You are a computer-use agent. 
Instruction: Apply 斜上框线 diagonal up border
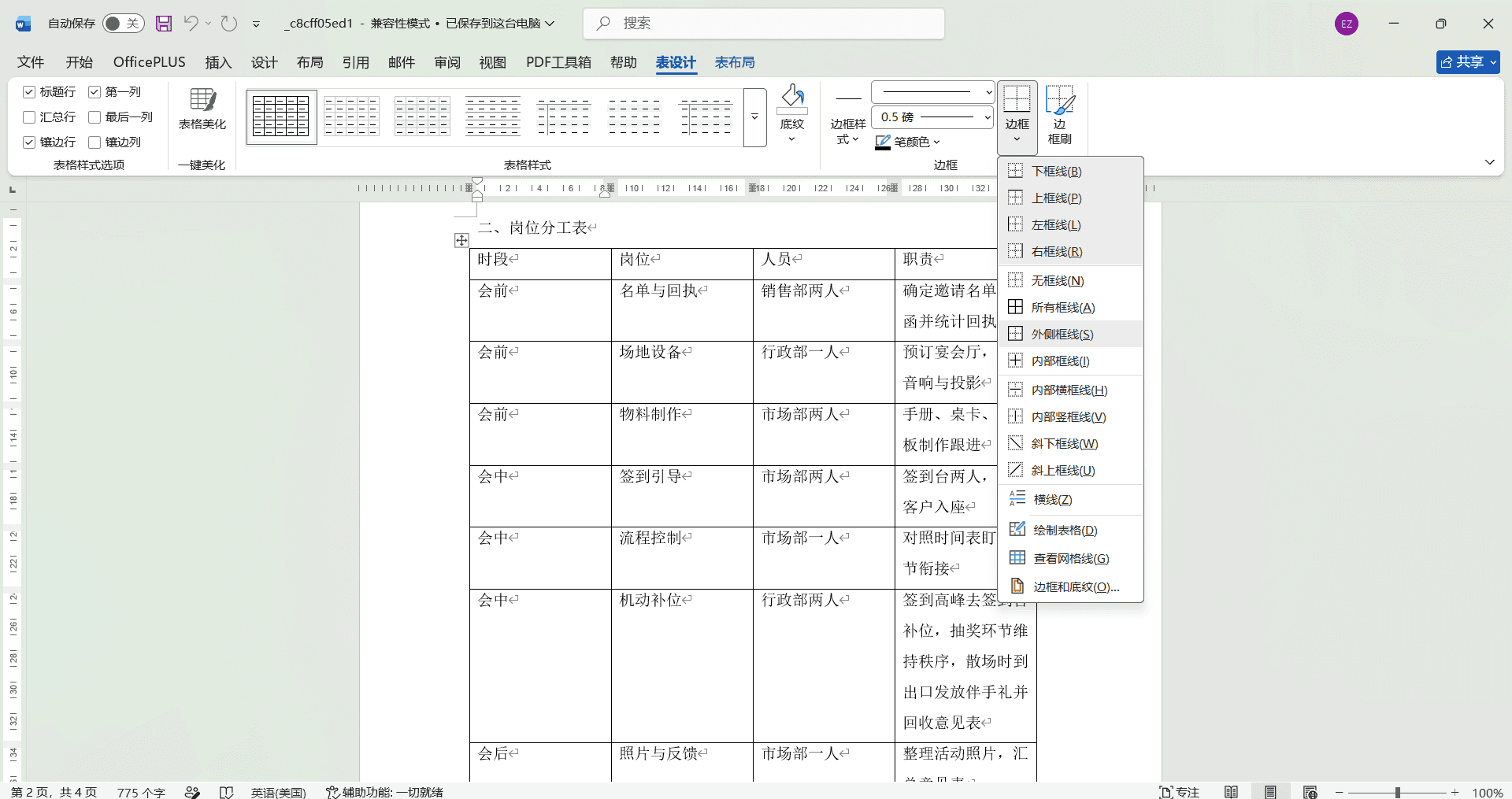pyautogui.click(x=1070, y=471)
